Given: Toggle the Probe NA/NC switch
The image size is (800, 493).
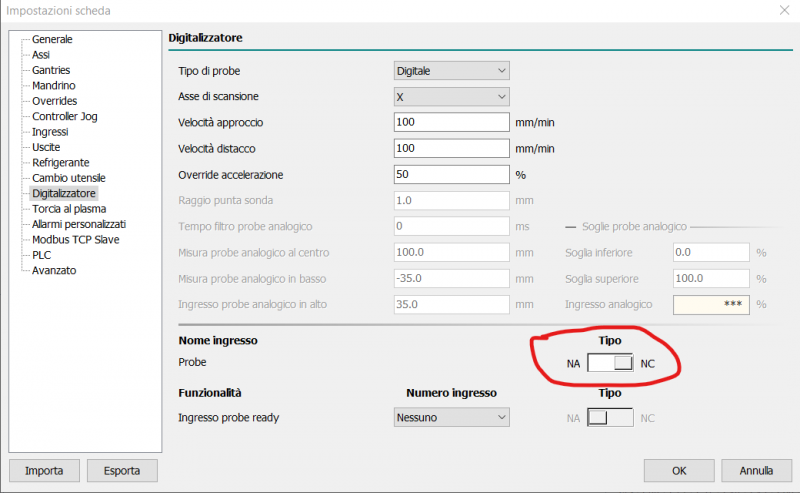Looking at the screenshot, I should click(611, 363).
